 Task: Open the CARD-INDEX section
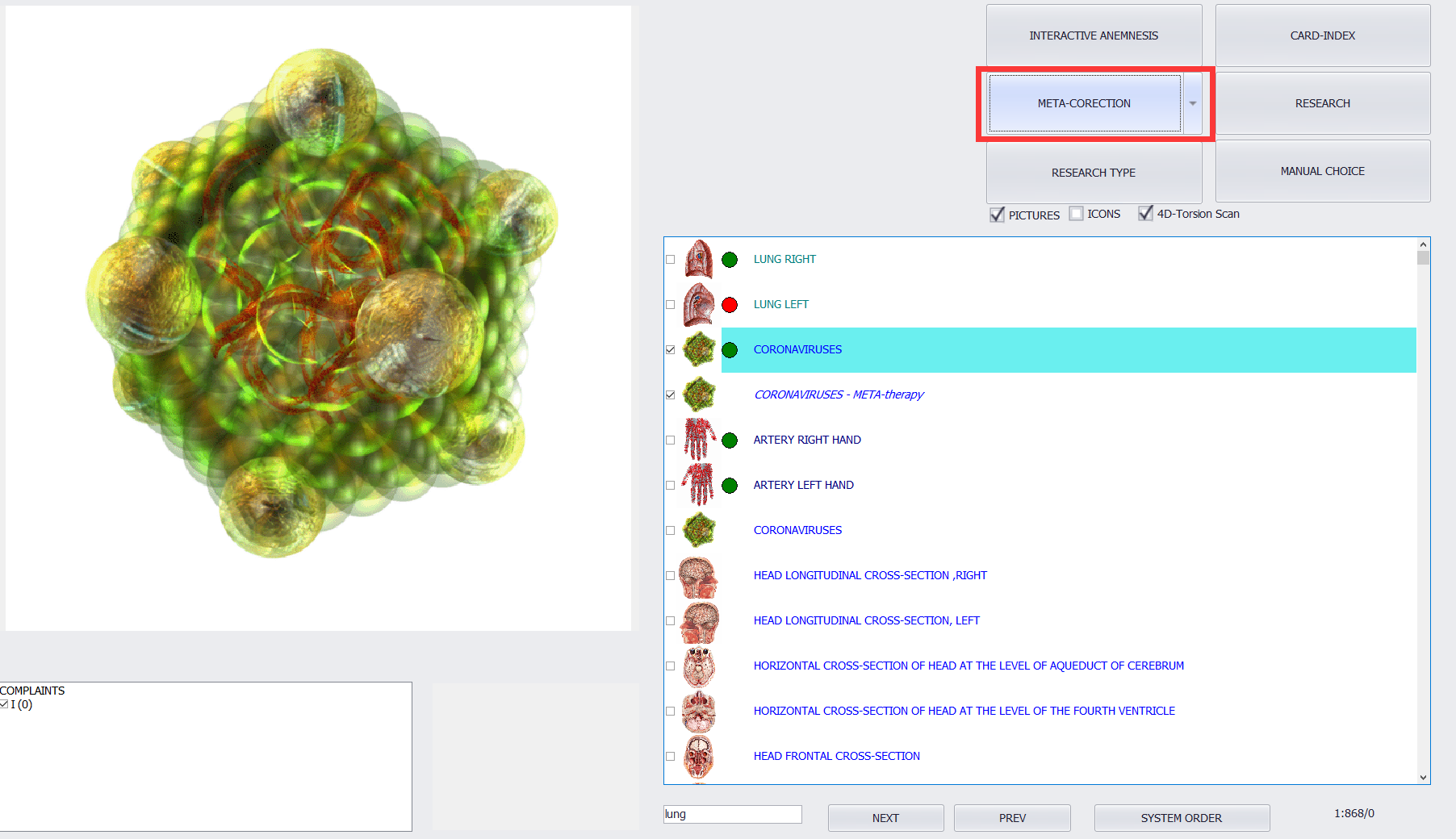1322,35
